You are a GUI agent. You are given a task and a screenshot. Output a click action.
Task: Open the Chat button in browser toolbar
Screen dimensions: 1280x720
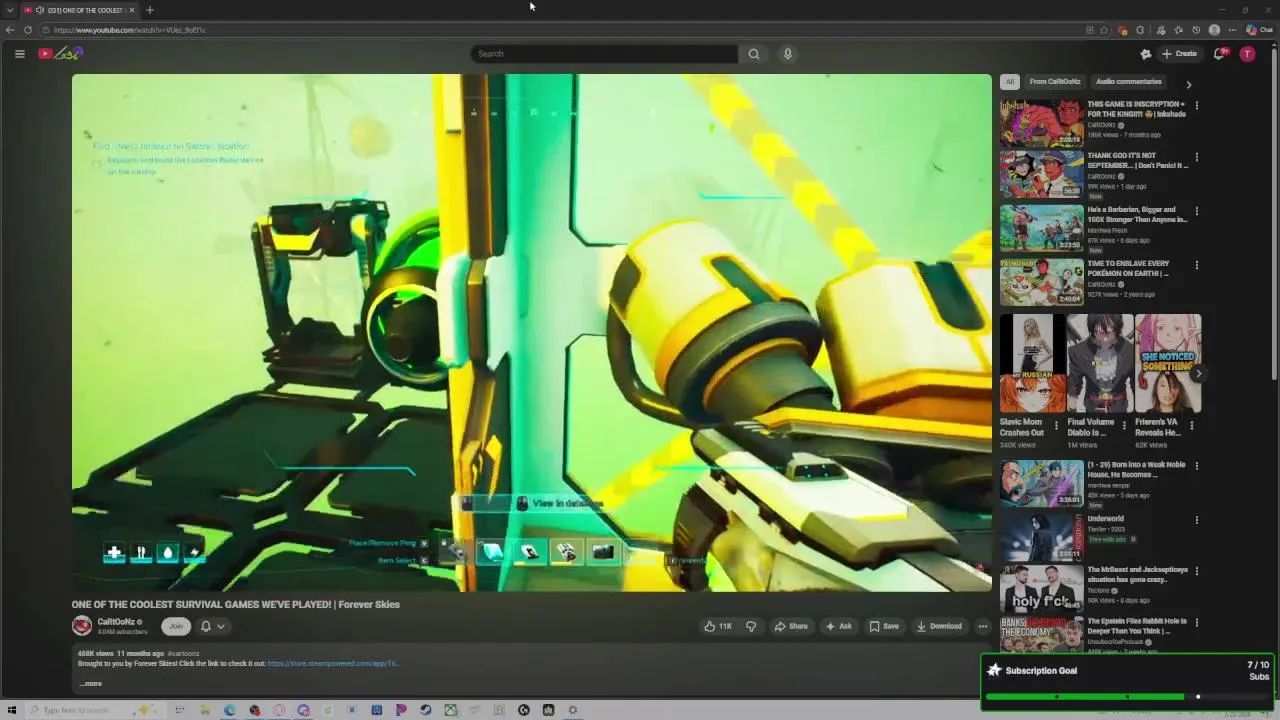(x=1259, y=30)
